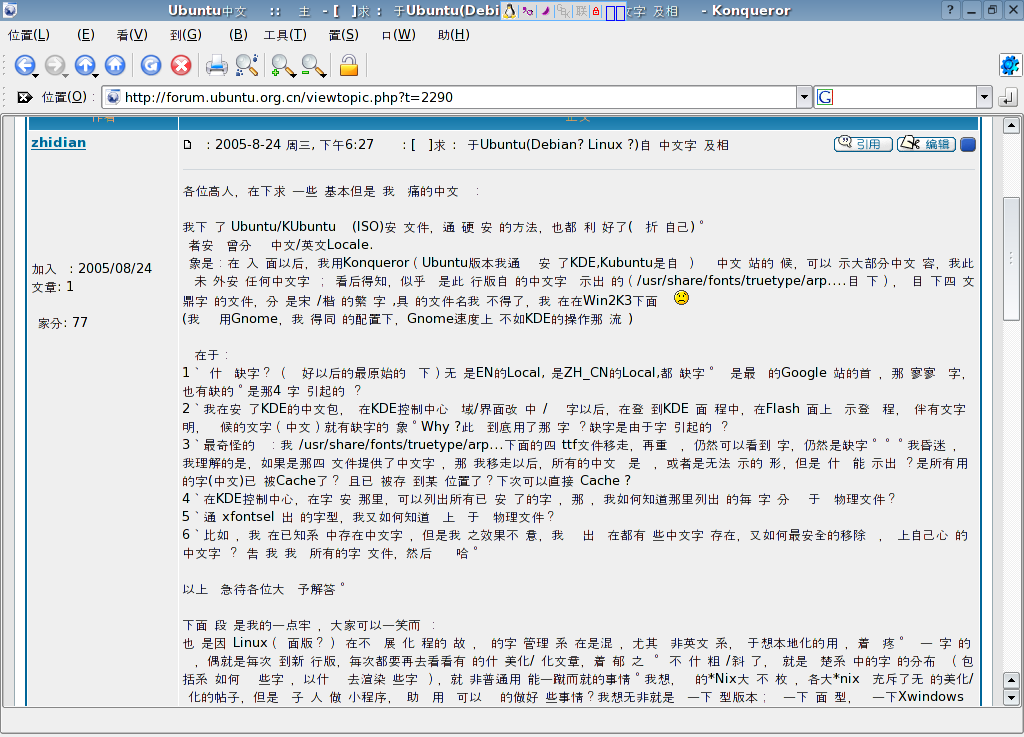
Task: Click the join date 2005/08/24 text
Action: click(115, 268)
